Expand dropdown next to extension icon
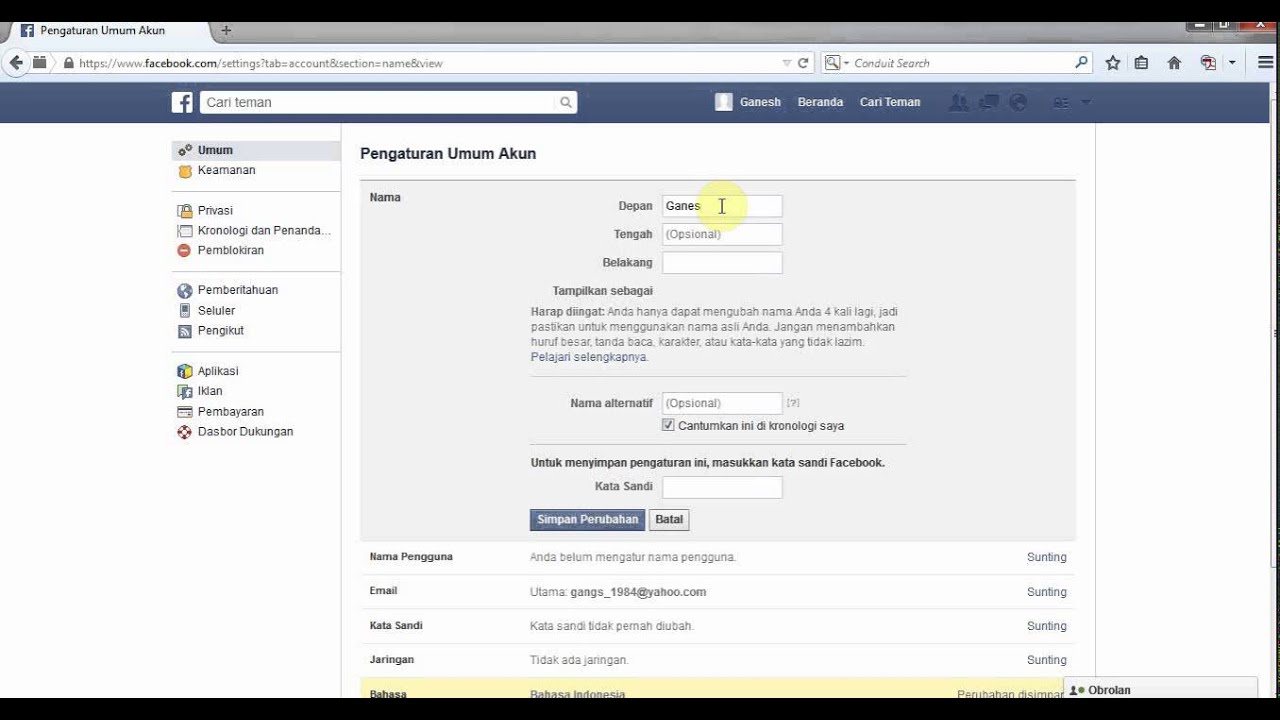This screenshot has height=720, width=1280. pyautogui.click(x=1232, y=63)
